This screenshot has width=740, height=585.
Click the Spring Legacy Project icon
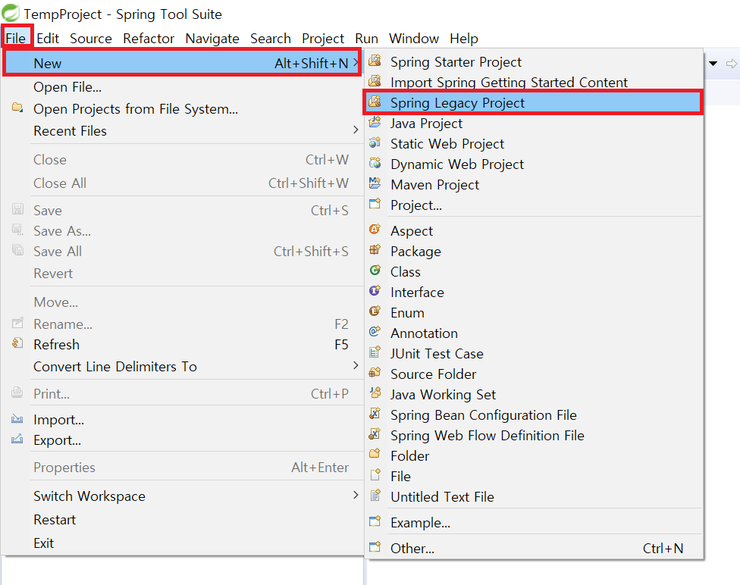click(x=375, y=103)
